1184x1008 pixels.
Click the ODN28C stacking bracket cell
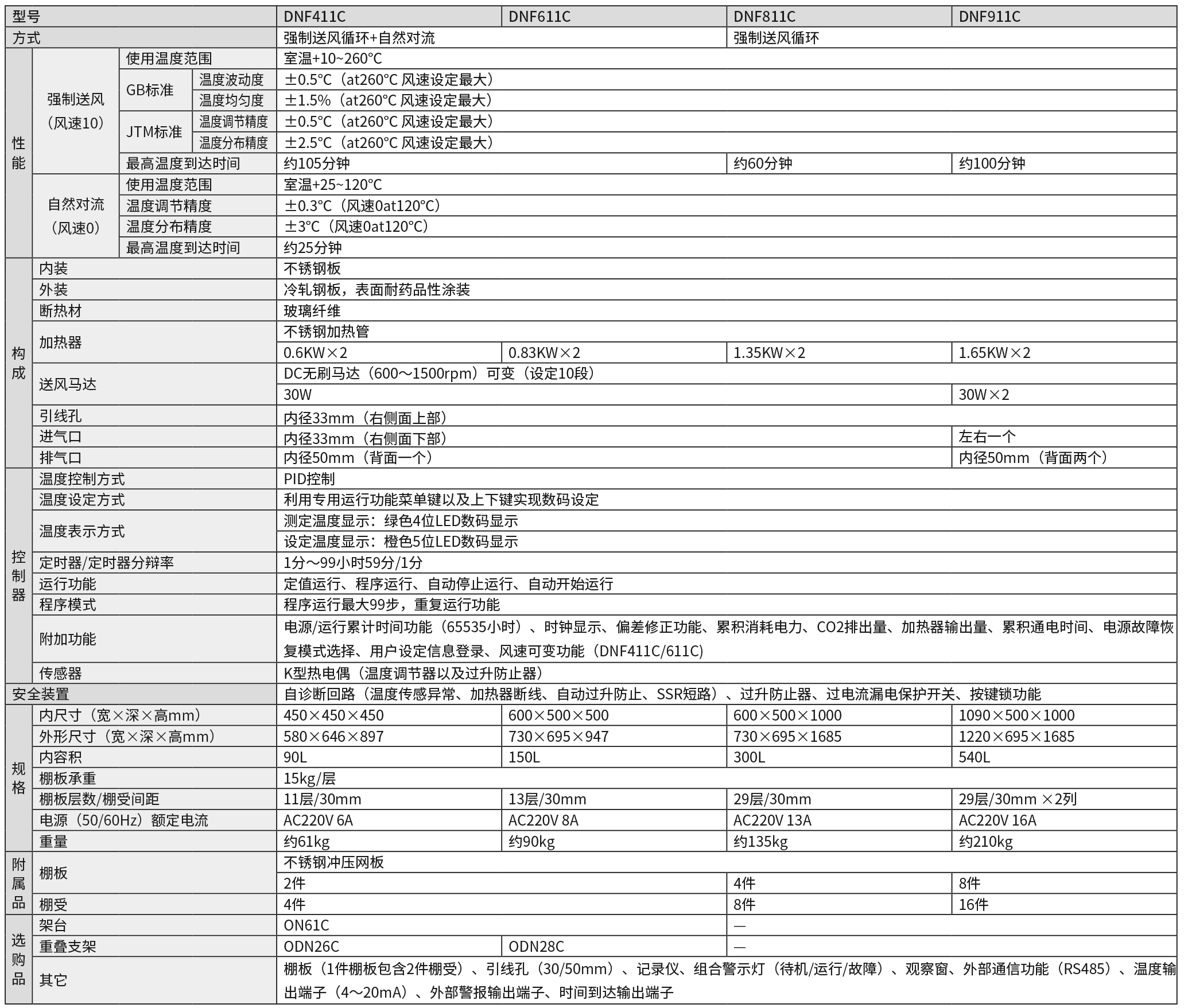[614, 947]
